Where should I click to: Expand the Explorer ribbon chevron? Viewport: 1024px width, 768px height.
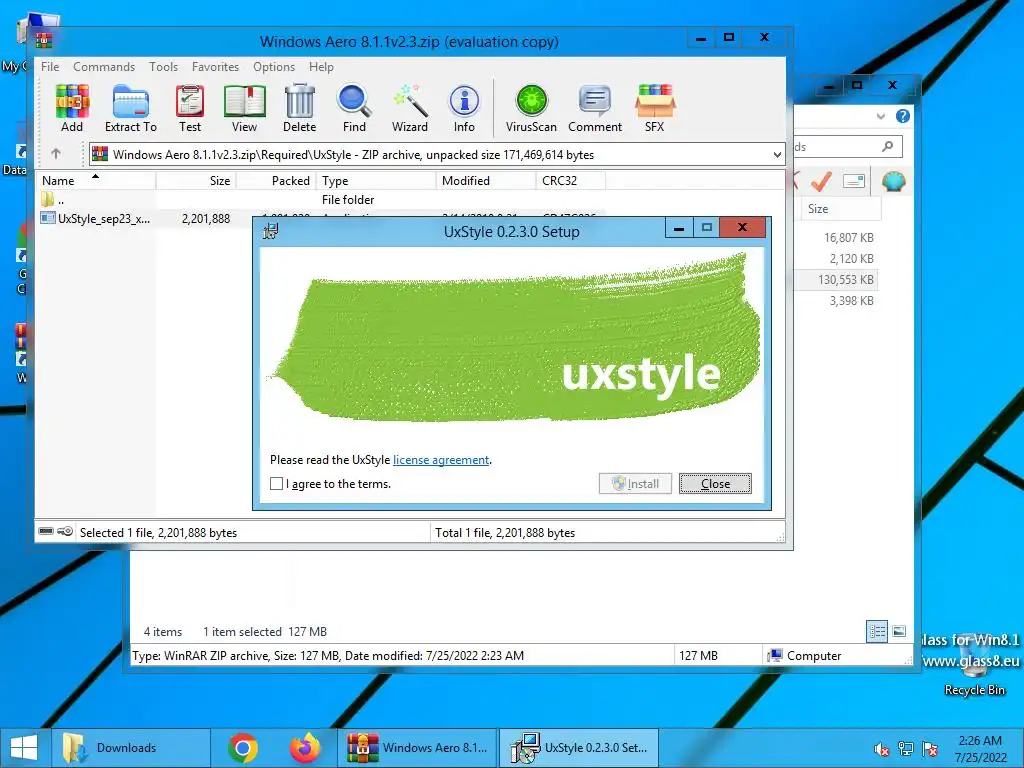tap(880, 116)
